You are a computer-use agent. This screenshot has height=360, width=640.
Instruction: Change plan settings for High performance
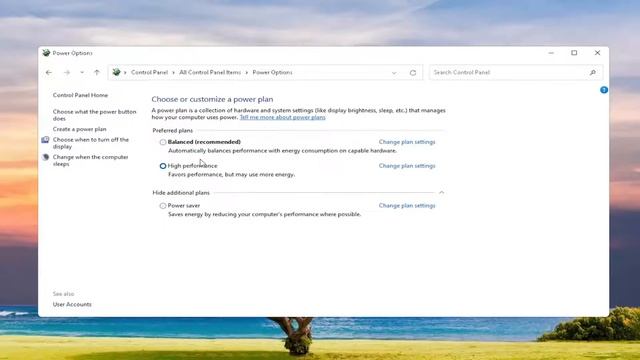[407, 166]
